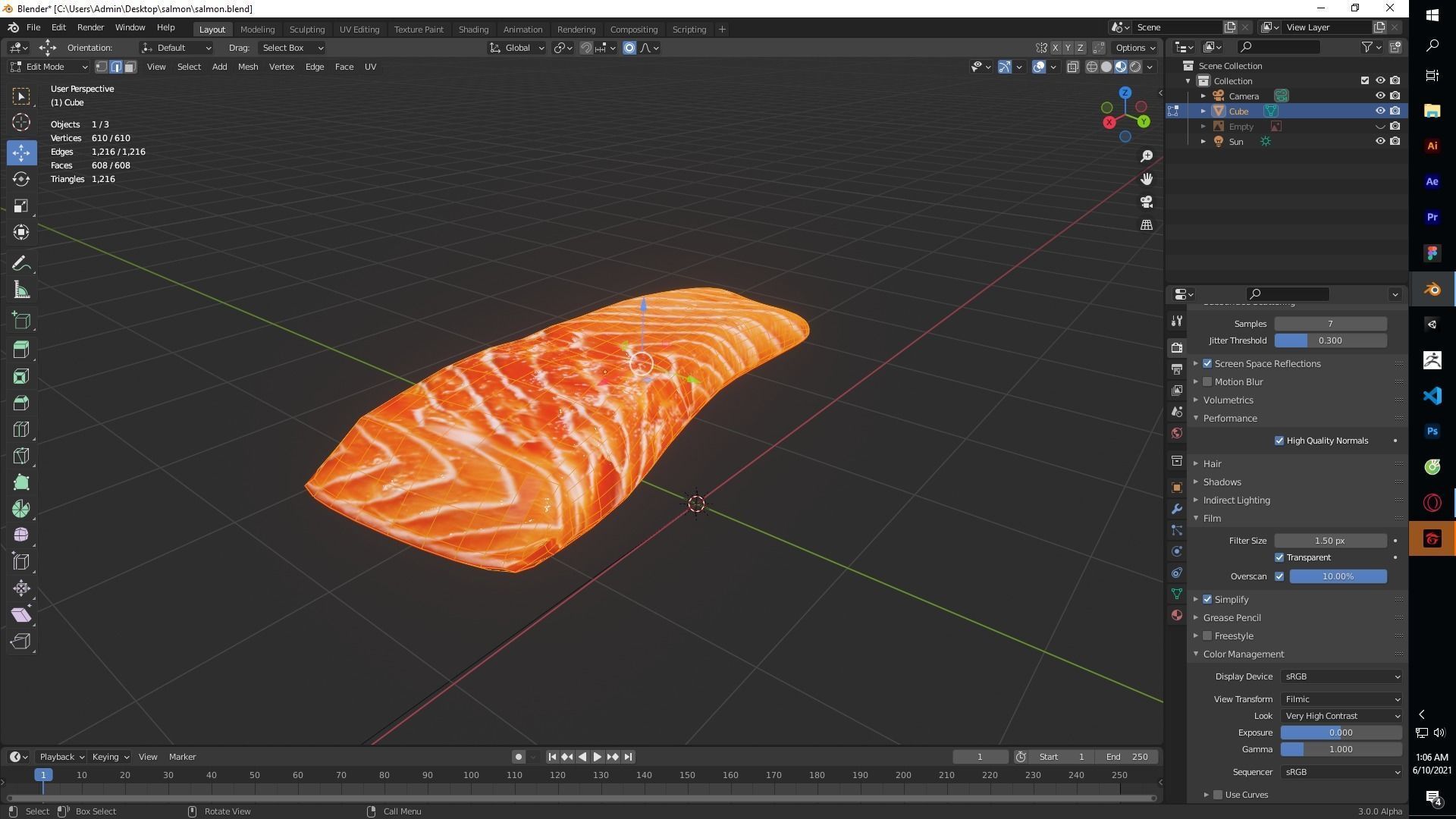This screenshot has width=1456, height=819.
Task: Open Look Very High Contrast dropdown
Action: point(1341,716)
